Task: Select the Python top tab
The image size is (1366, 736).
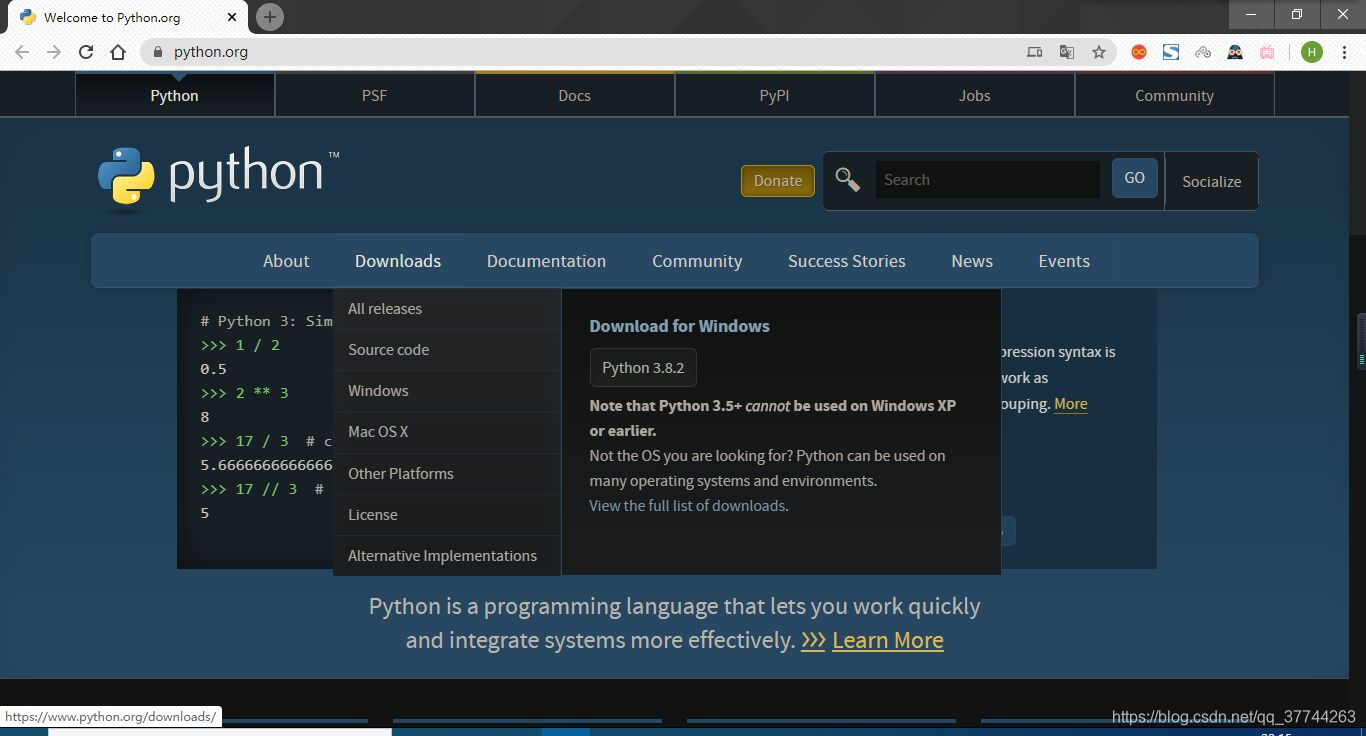Action: 175,96
